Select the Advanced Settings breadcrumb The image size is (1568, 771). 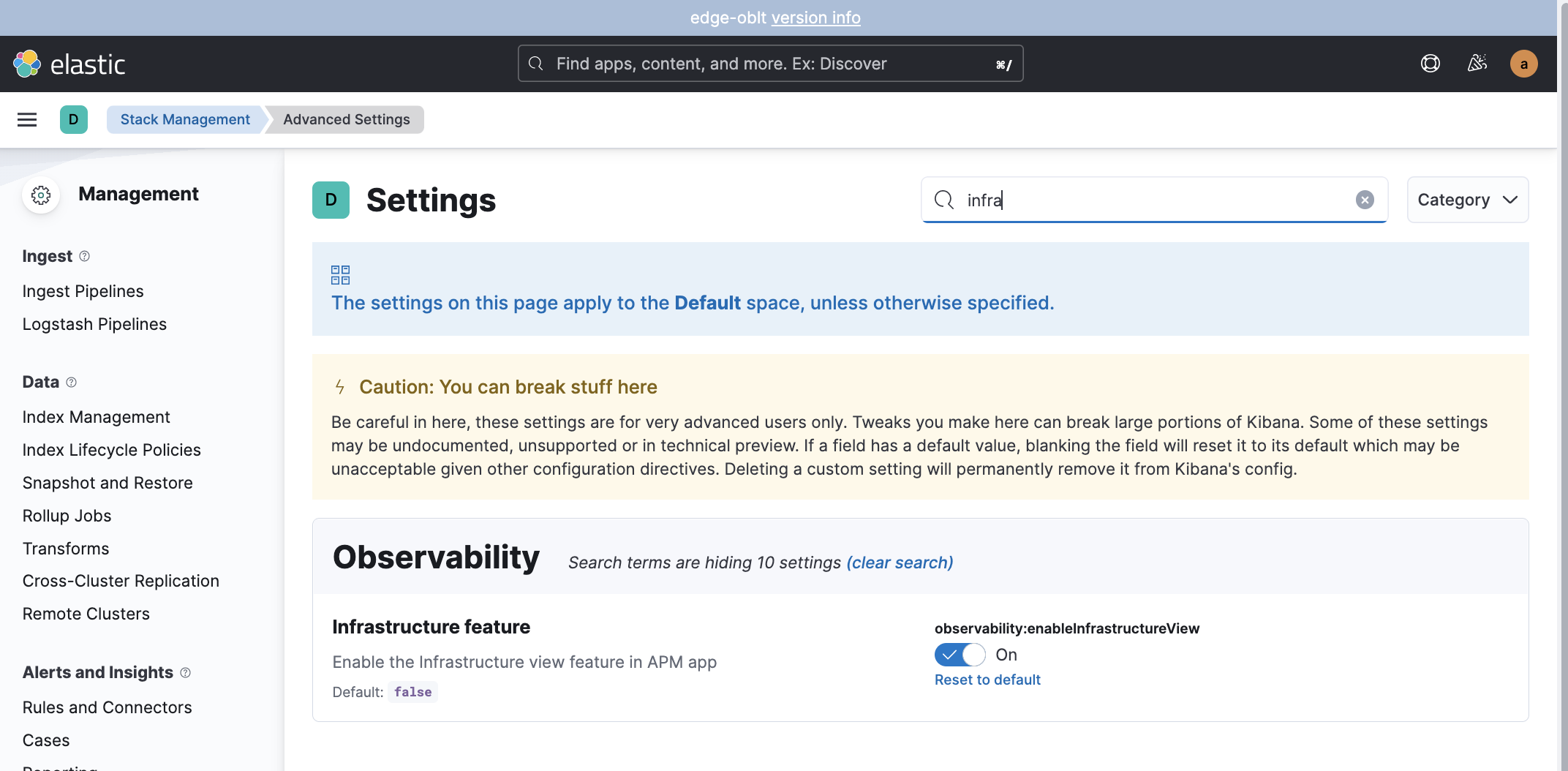tap(345, 119)
